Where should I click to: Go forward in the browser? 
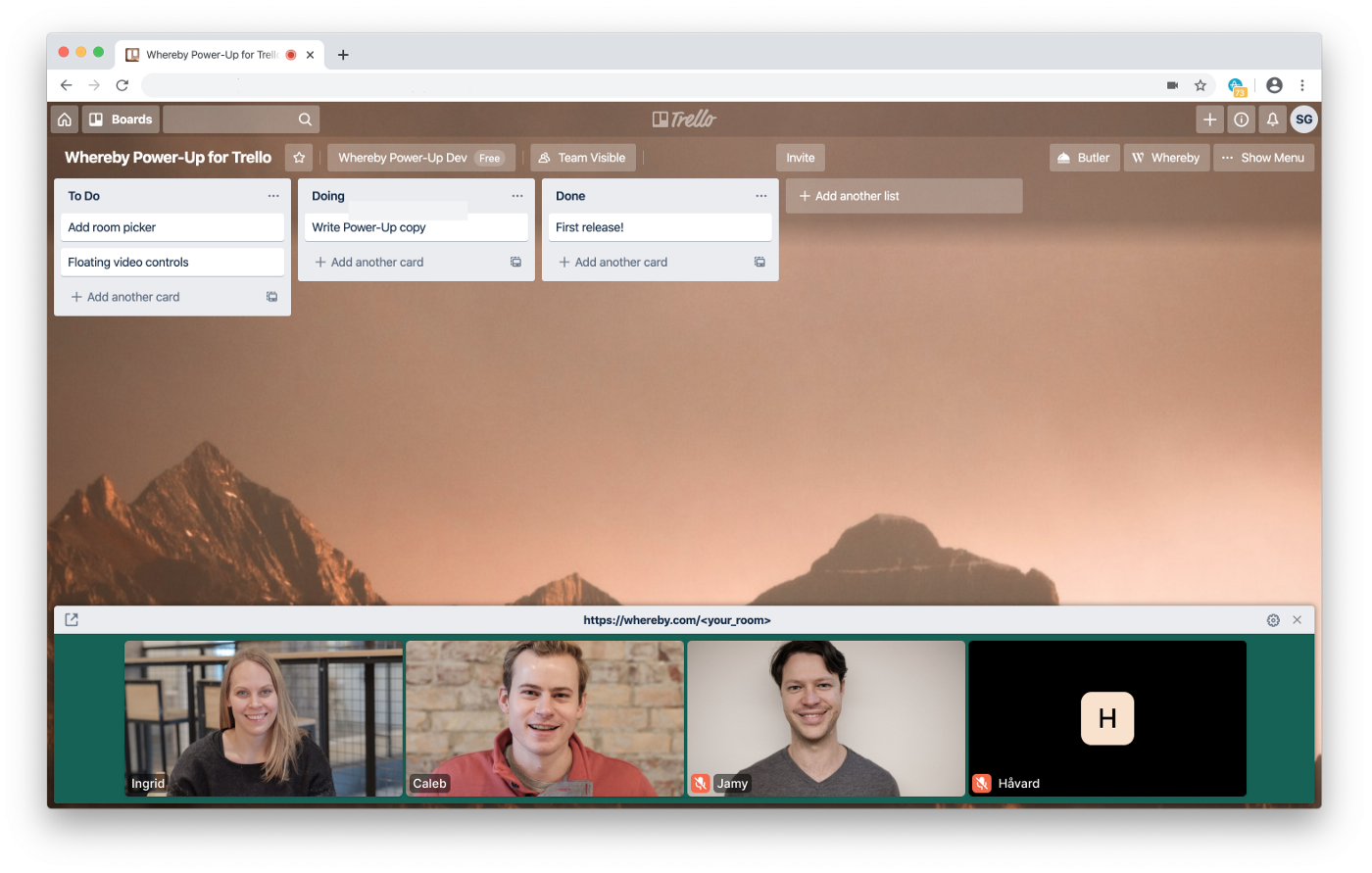(x=94, y=85)
